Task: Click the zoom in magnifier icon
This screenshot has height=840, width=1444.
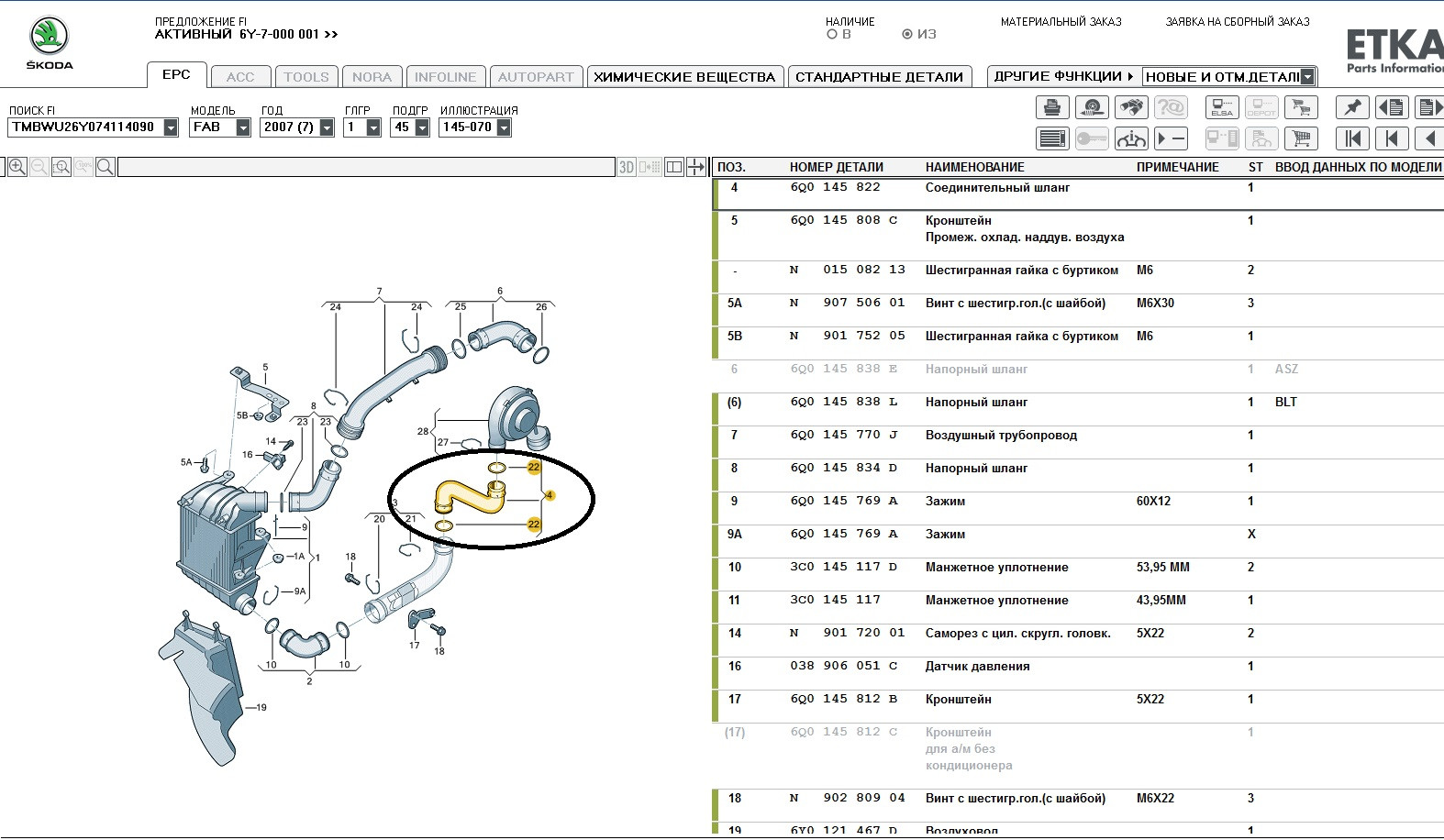Action: (17, 167)
